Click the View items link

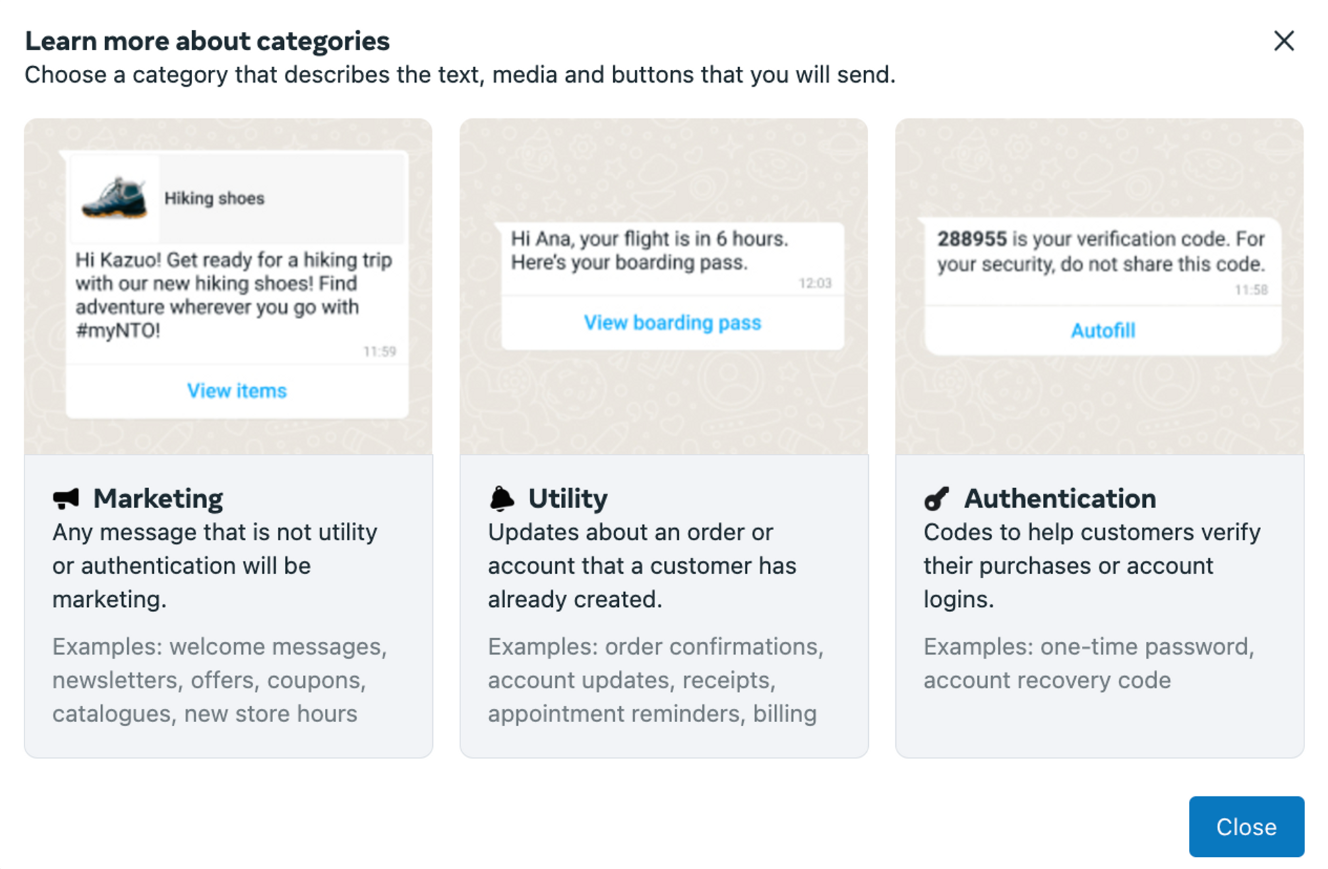(237, 391)
